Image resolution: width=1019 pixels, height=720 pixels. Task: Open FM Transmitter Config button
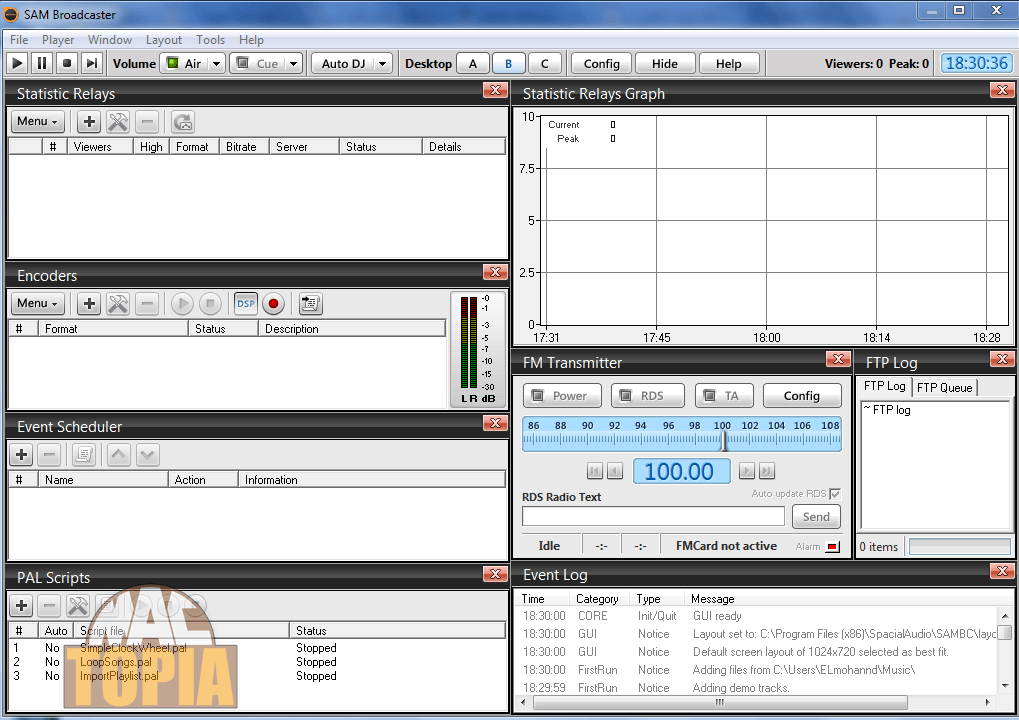pos(802,396)
